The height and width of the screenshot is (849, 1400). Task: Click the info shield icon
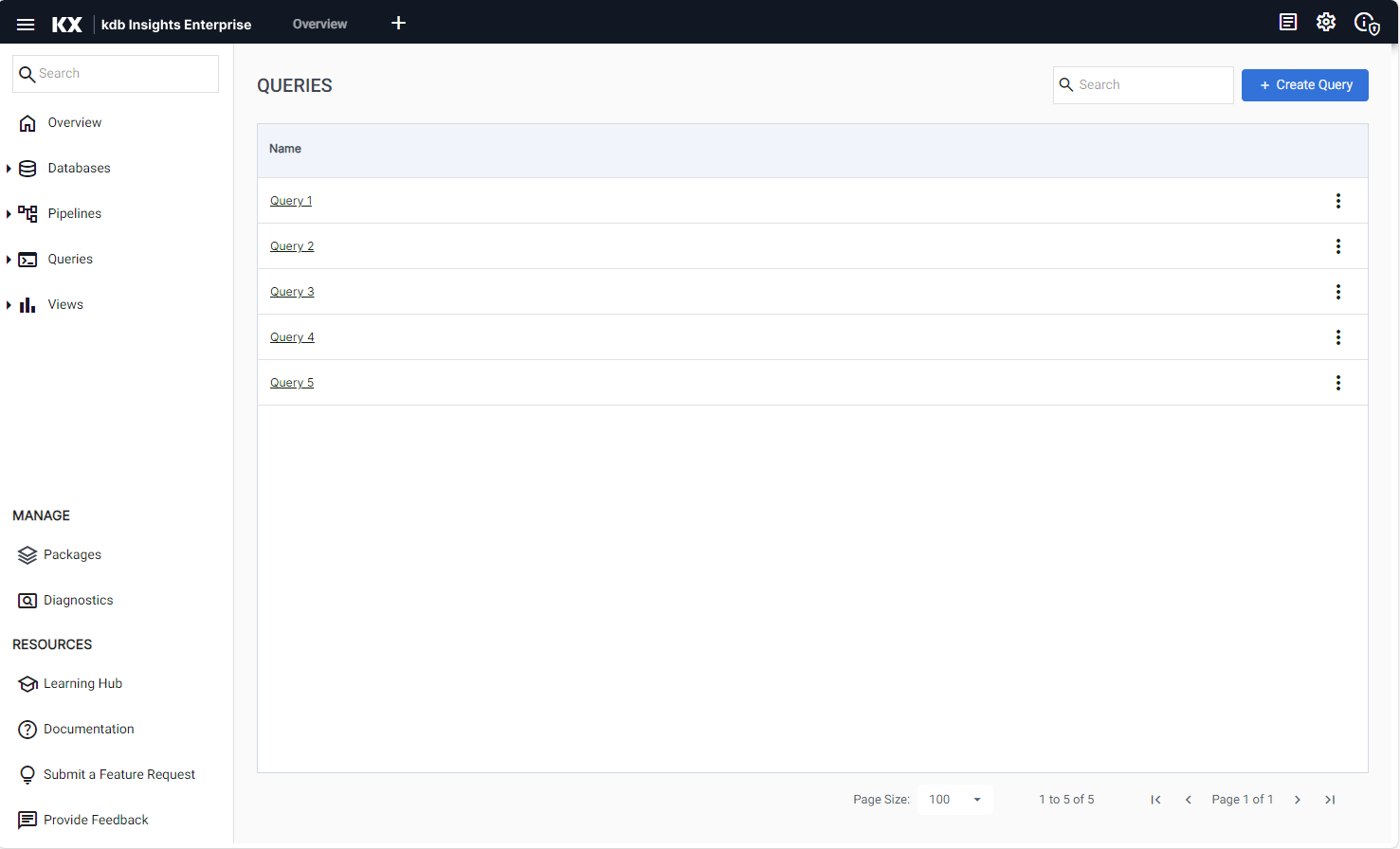(x=1365, y=24)
